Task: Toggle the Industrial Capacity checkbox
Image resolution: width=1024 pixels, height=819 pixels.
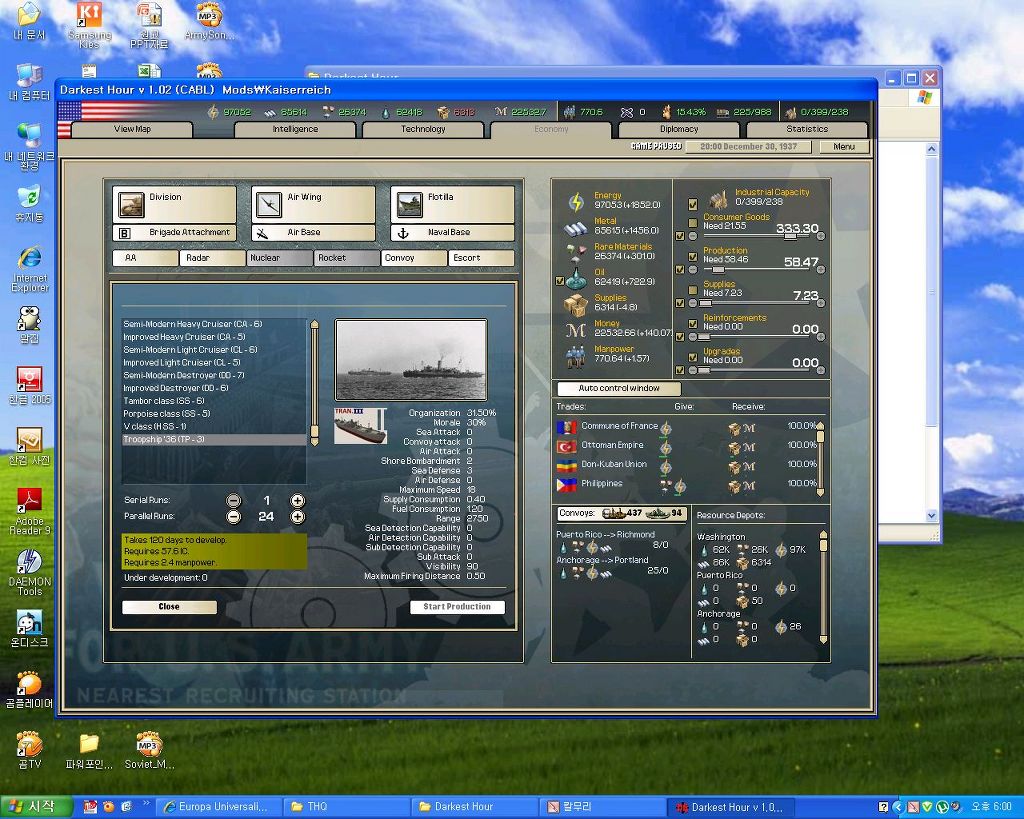Action: coord(693,204)
